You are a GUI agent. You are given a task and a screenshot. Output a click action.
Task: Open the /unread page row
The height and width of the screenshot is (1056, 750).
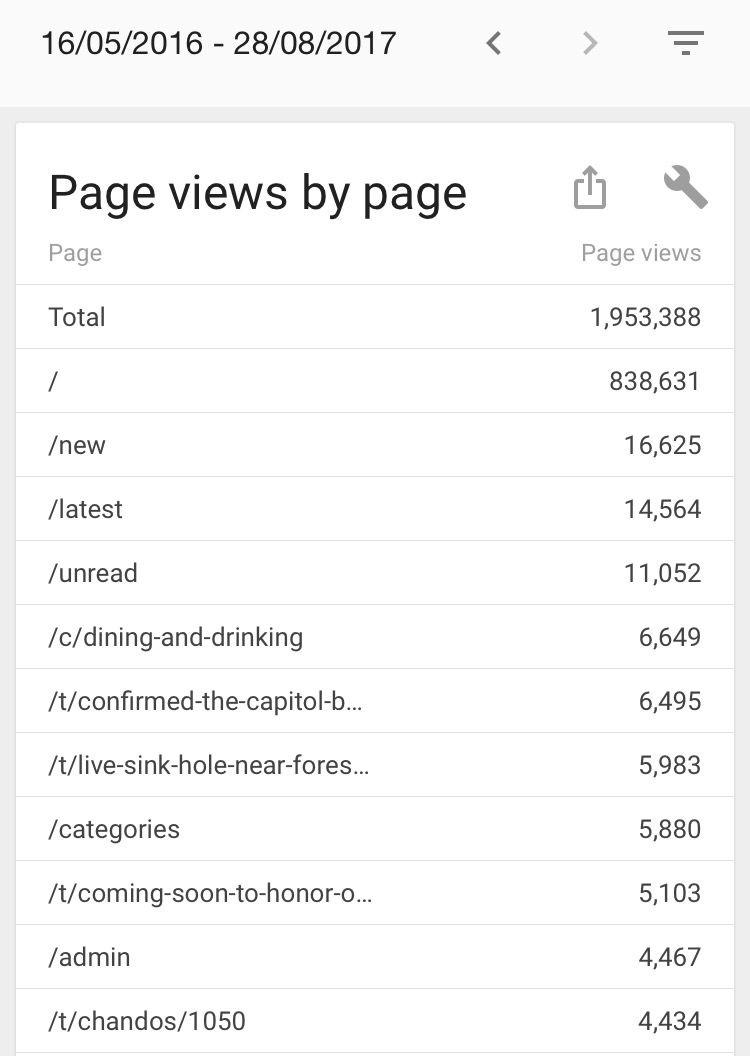374,573
